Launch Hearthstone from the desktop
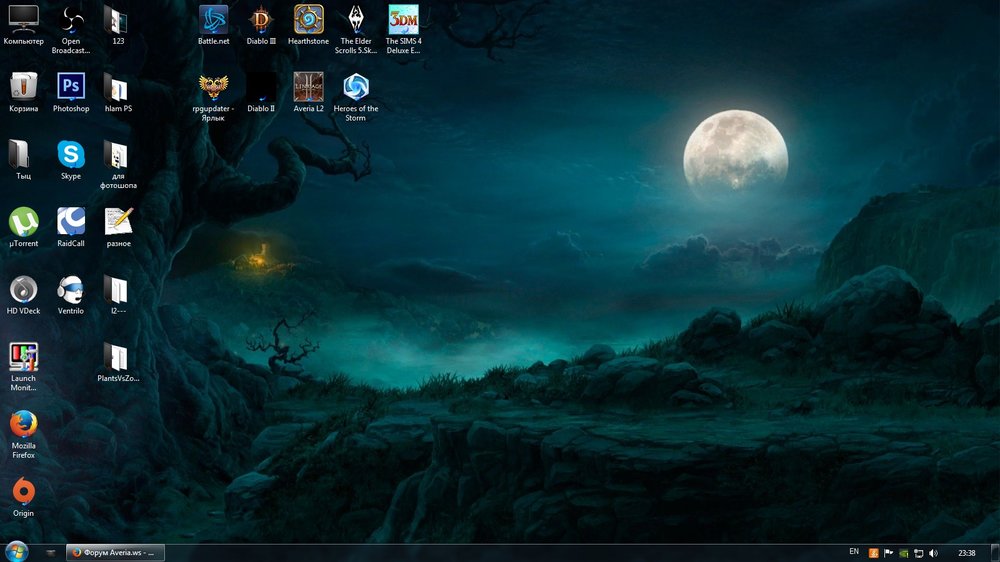This screenshot has height=562, width=1000. (x=308, y=20)
